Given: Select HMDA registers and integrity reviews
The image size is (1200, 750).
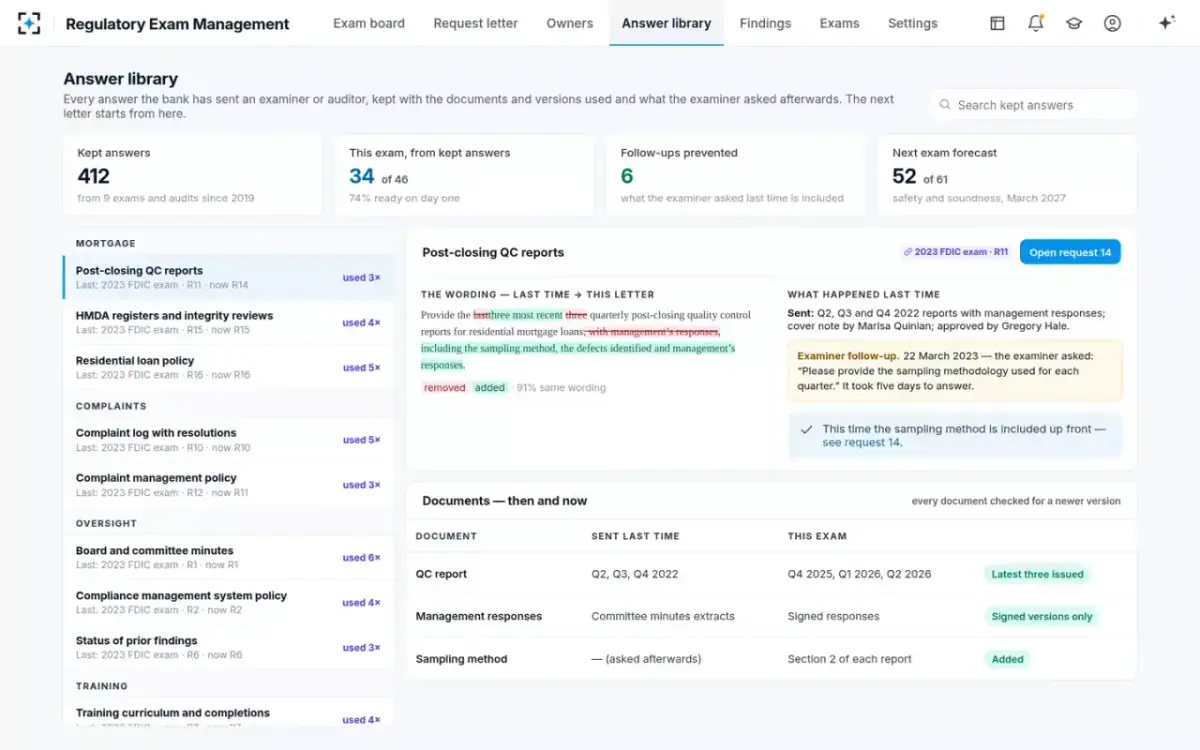Looking at the screenshot, I should [x=228, y=323].
